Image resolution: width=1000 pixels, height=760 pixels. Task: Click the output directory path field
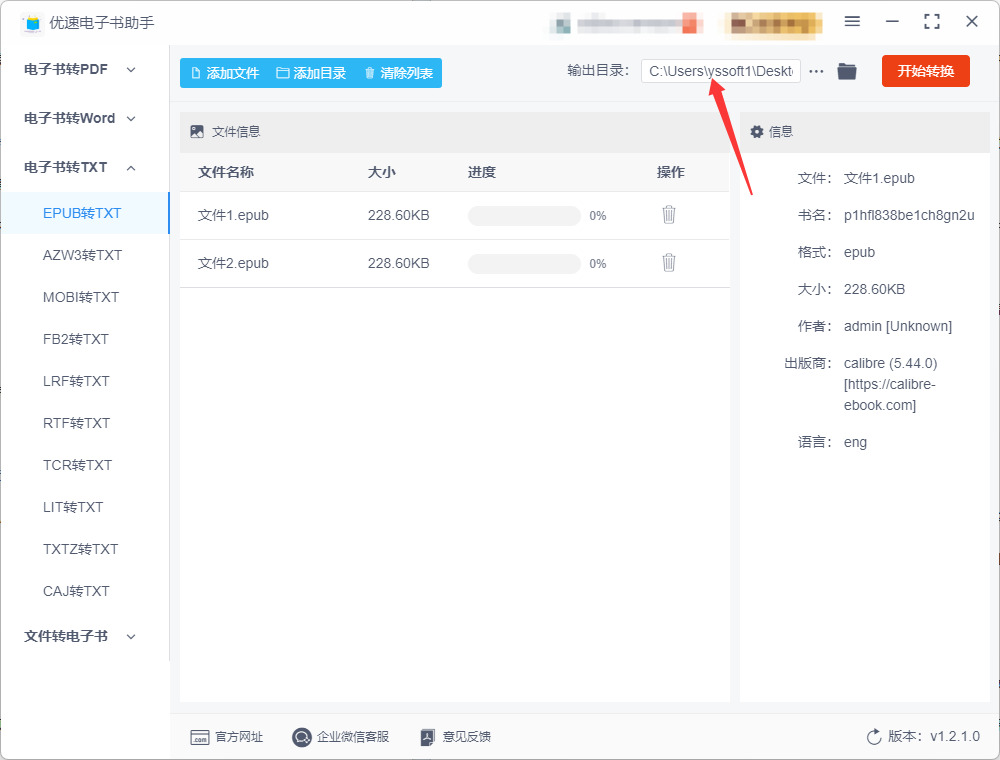(721, 71)
